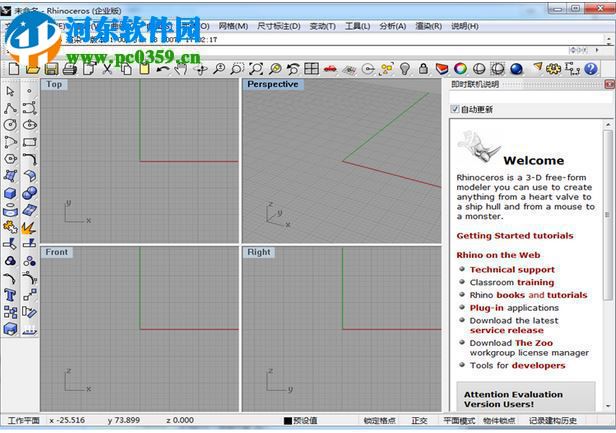Open the 渲染(R) menu
This screenshot has height=433, width=616.
pyautogui.click(x=429, y=26)
